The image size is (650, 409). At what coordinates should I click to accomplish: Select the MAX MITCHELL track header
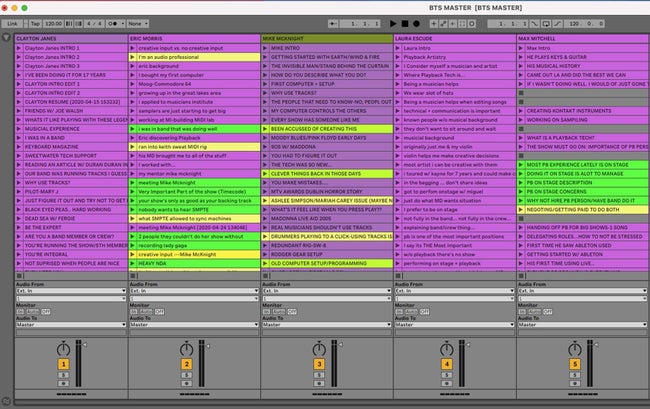[x=583, y=39]
